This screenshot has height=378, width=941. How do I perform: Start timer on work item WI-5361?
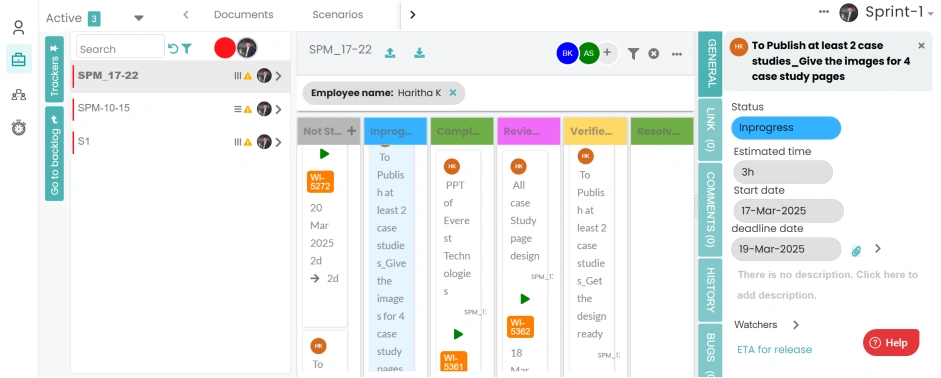tap(458, 334)
